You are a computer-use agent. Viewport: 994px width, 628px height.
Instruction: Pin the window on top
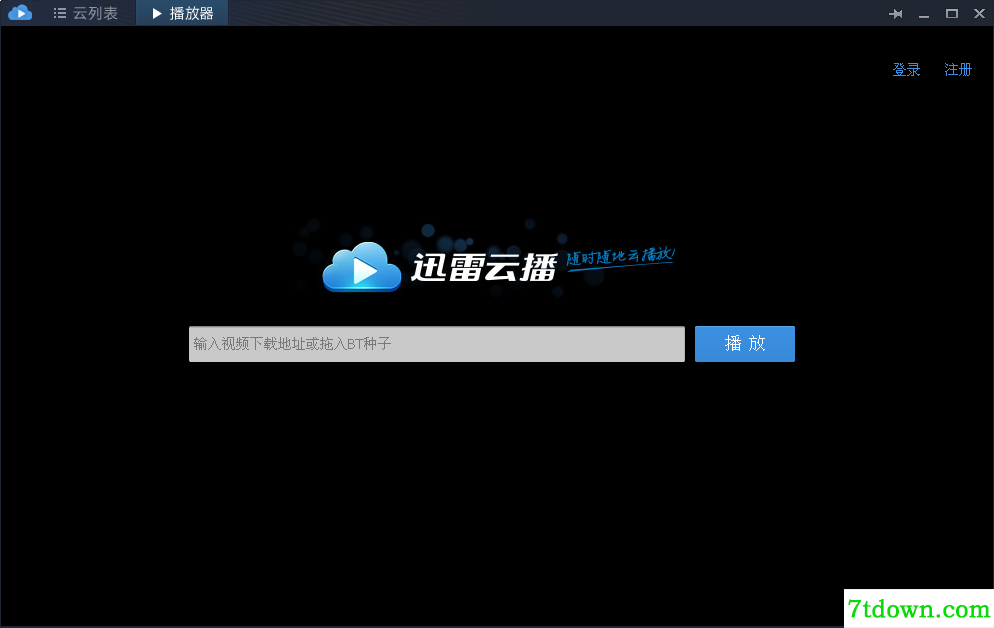pyautogui.click(x=896, y=13)
